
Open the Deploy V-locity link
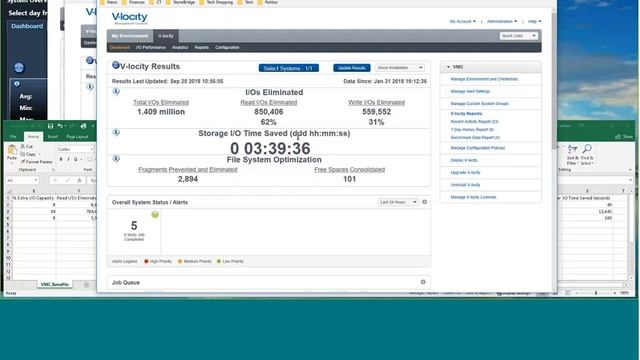tap(464, 160)
